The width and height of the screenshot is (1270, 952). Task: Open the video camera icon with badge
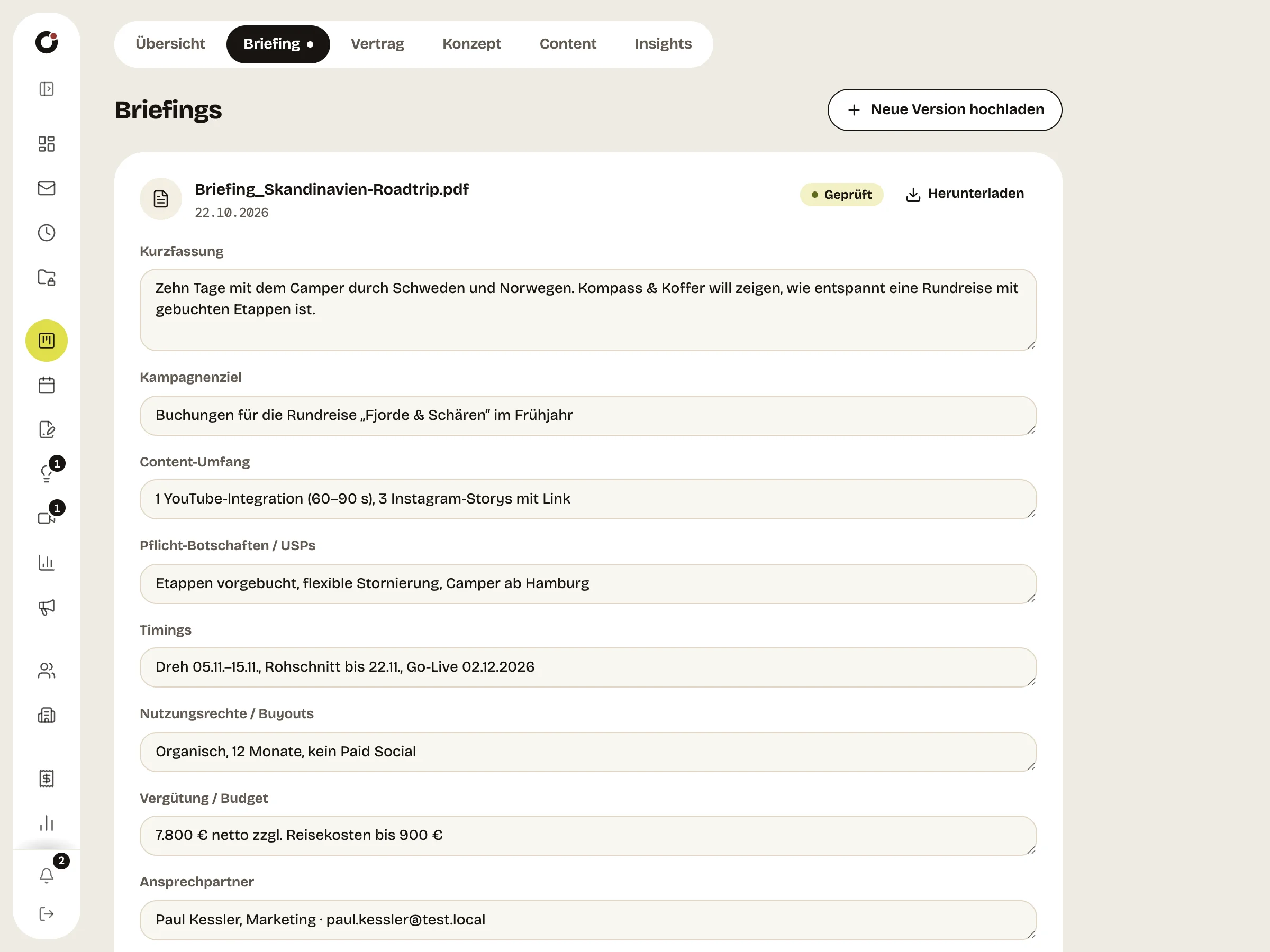47,518
